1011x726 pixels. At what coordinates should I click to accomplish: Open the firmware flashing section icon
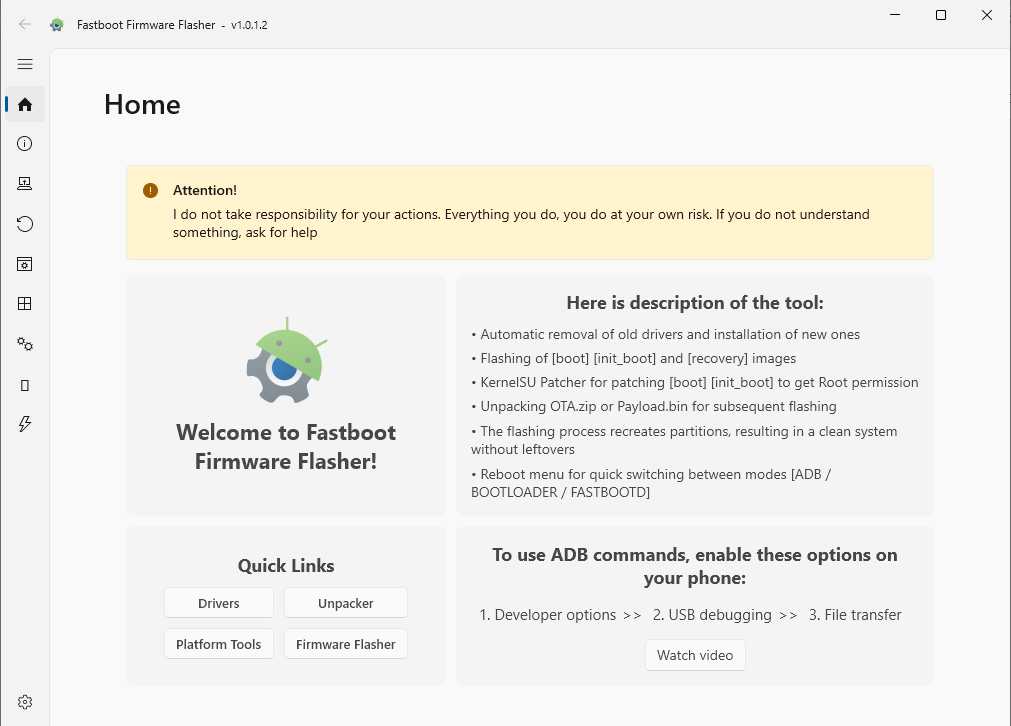pyautogui.click(x=25, y=263)
